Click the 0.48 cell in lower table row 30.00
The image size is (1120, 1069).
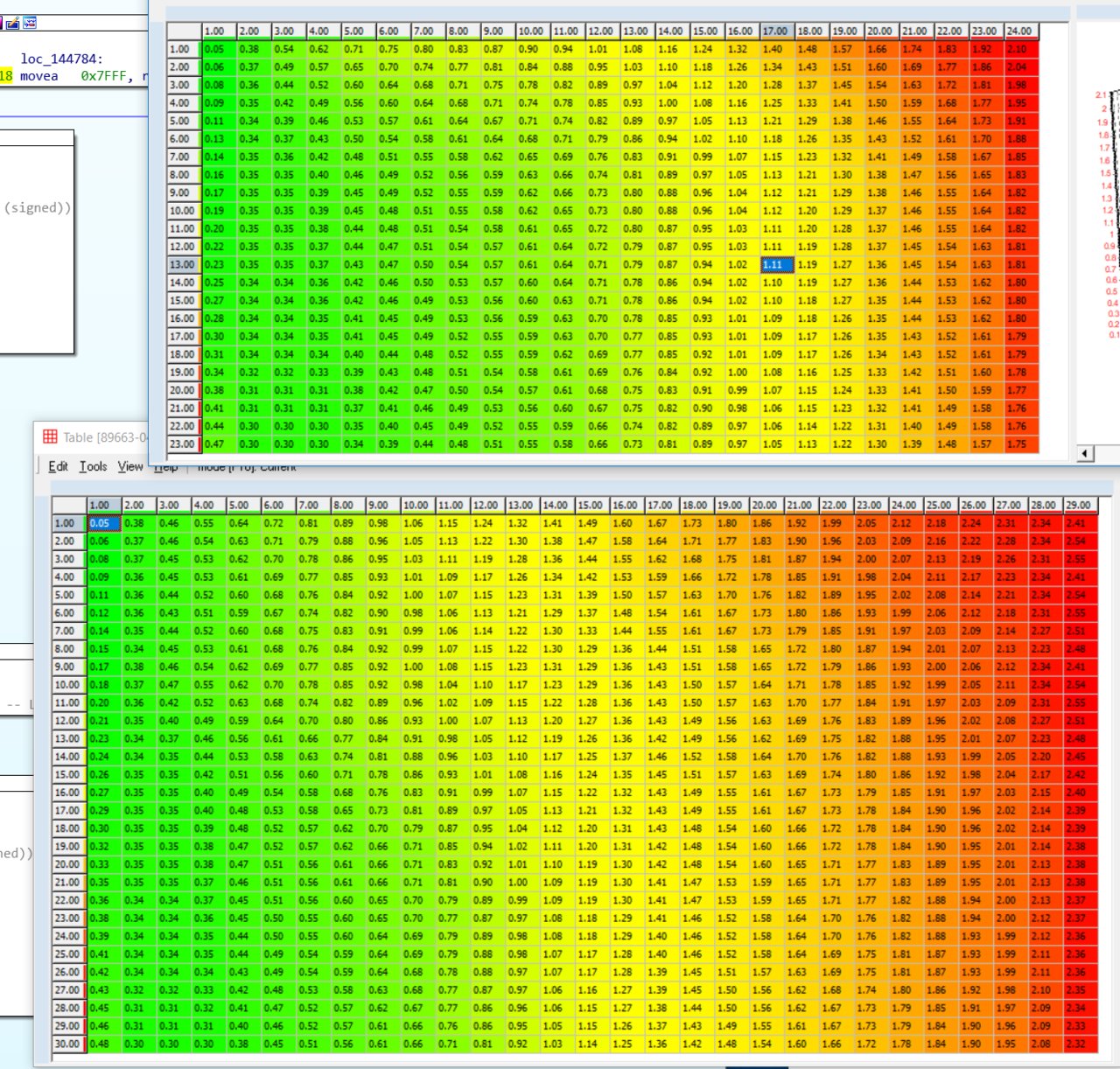click(103, 1044)
